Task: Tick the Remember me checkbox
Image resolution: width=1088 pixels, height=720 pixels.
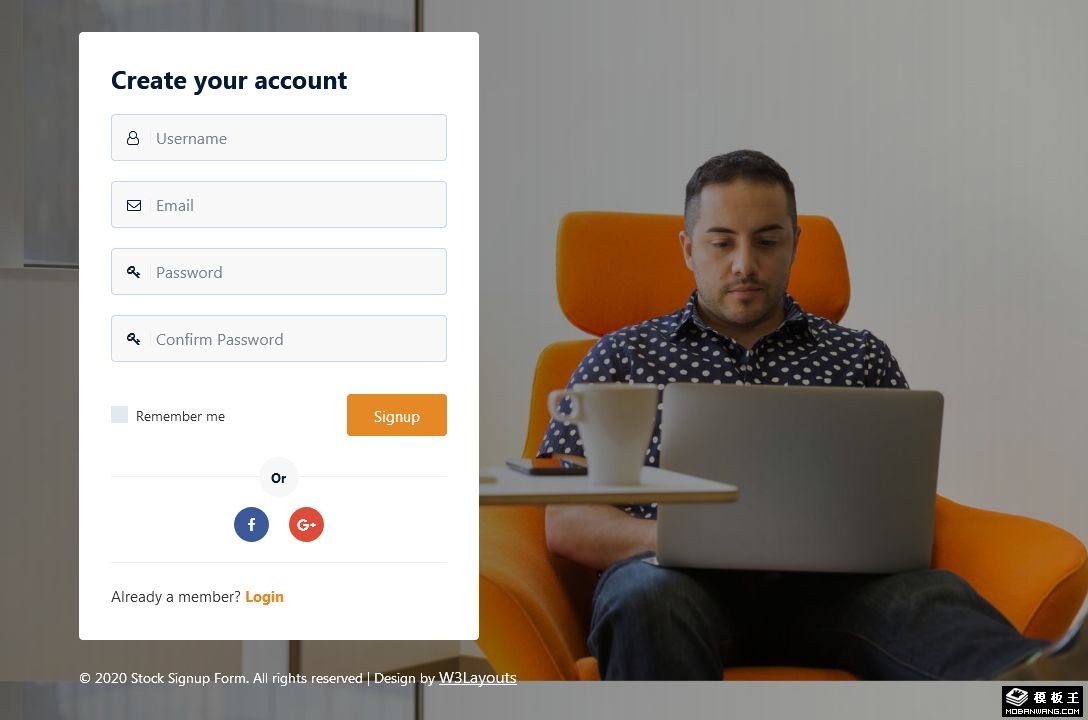Action: [119, 415]
